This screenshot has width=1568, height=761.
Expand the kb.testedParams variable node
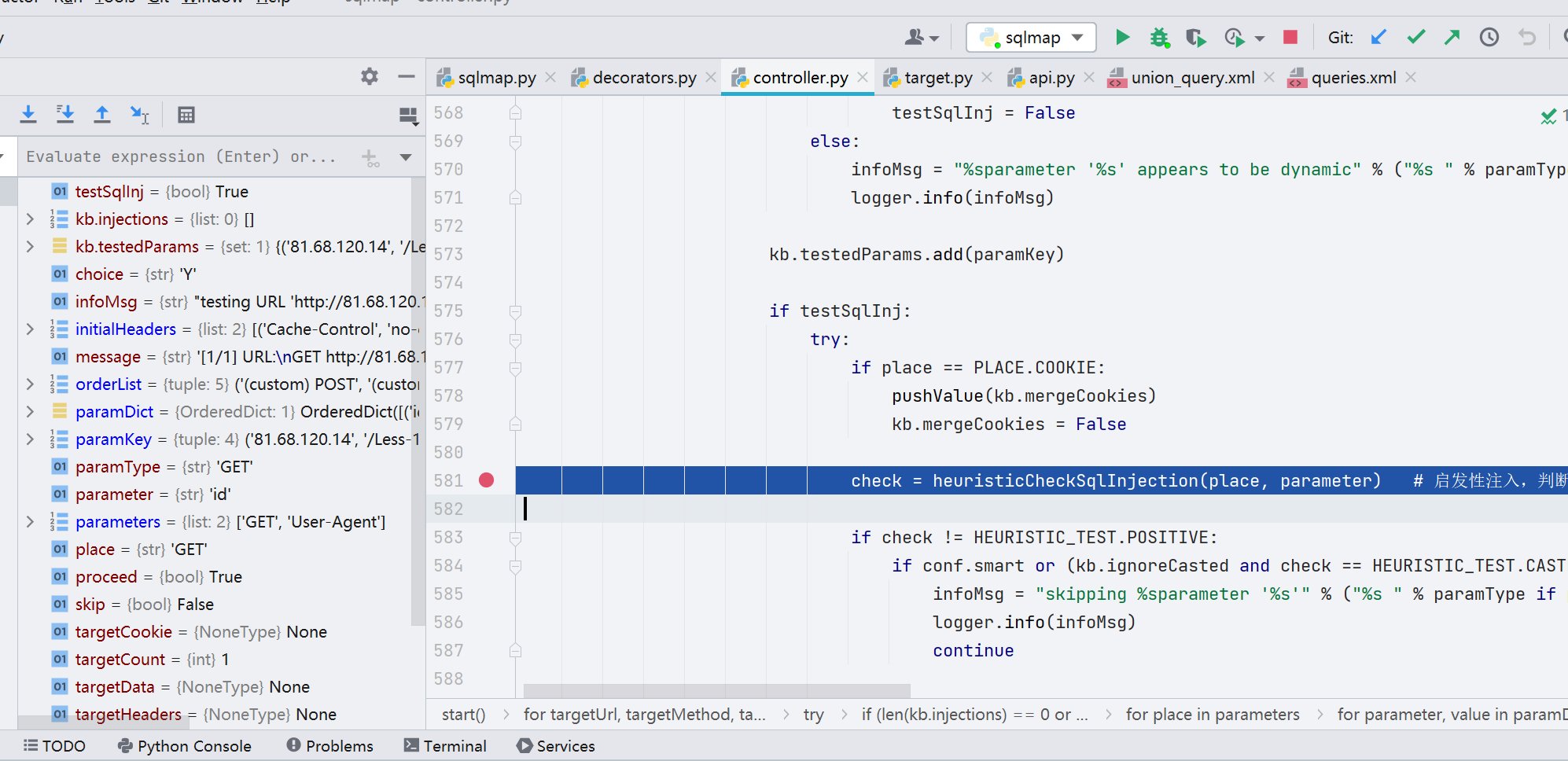click(30, 246)
